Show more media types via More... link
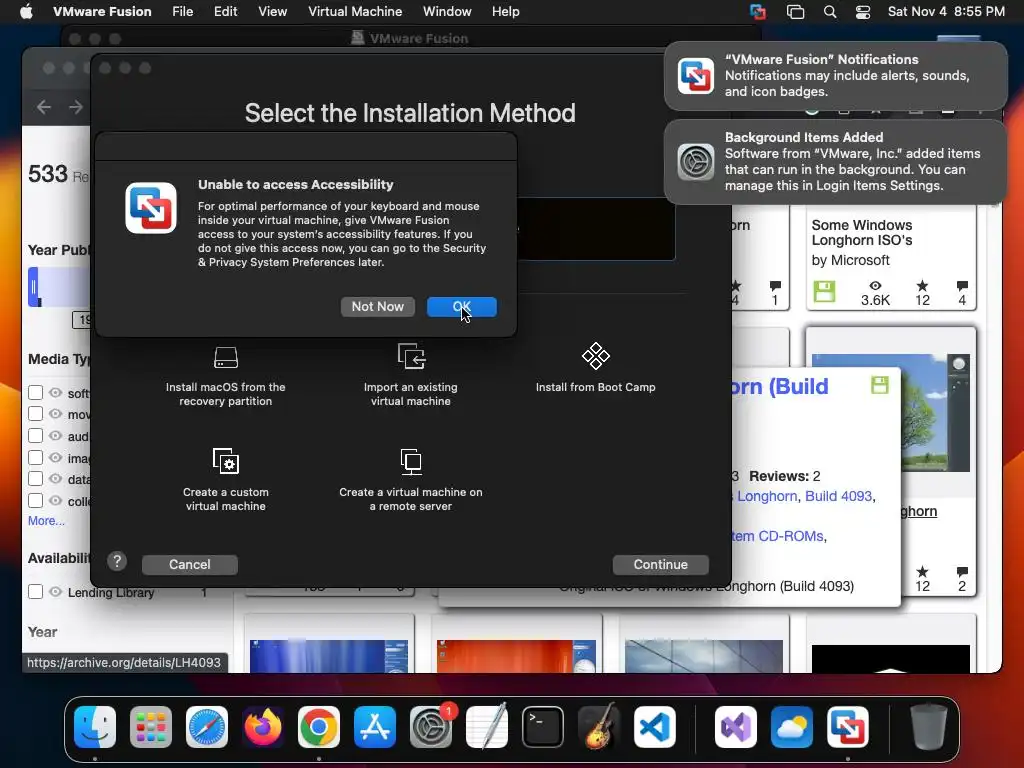 (x=46, y=521)
